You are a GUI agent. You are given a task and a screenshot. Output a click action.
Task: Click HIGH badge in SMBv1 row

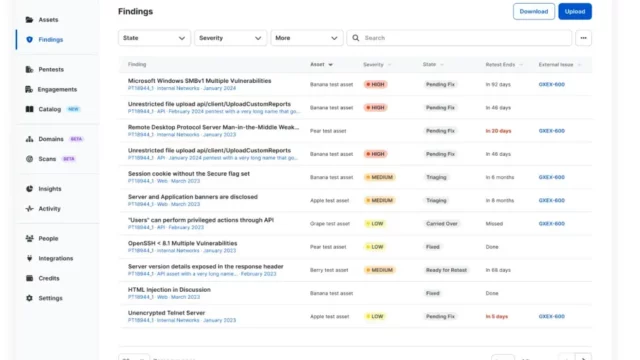pyautogui.click(x=376, y=84)
